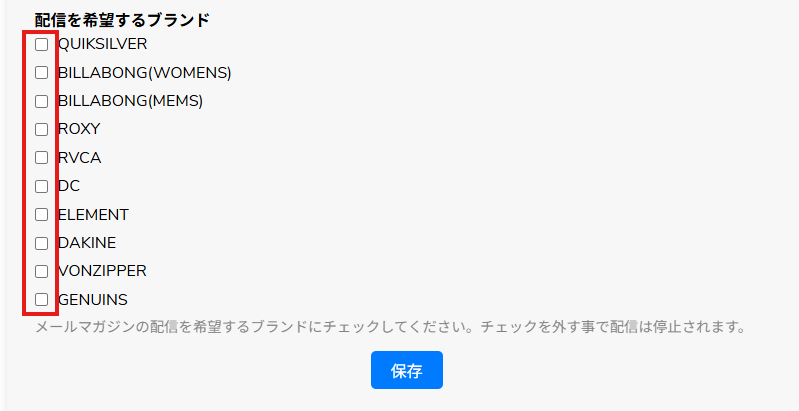Toggle the RVCA checkbox
Image resolution: width=799 pixels, height=411 pixels.
pos(41,157)
